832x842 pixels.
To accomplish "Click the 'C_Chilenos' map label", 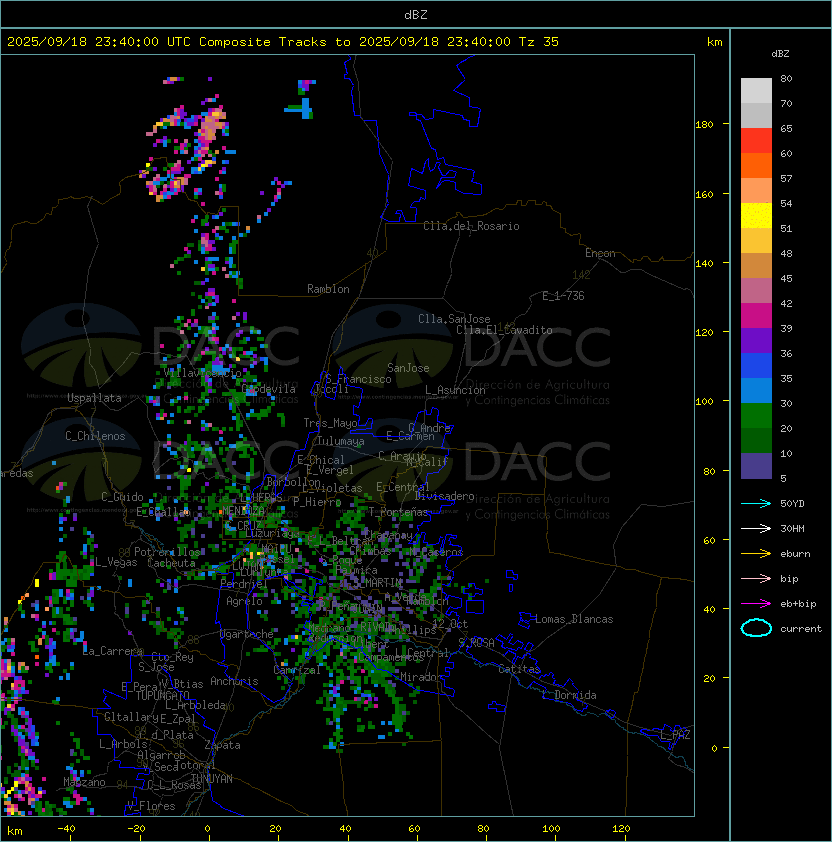I will (95, 436).
